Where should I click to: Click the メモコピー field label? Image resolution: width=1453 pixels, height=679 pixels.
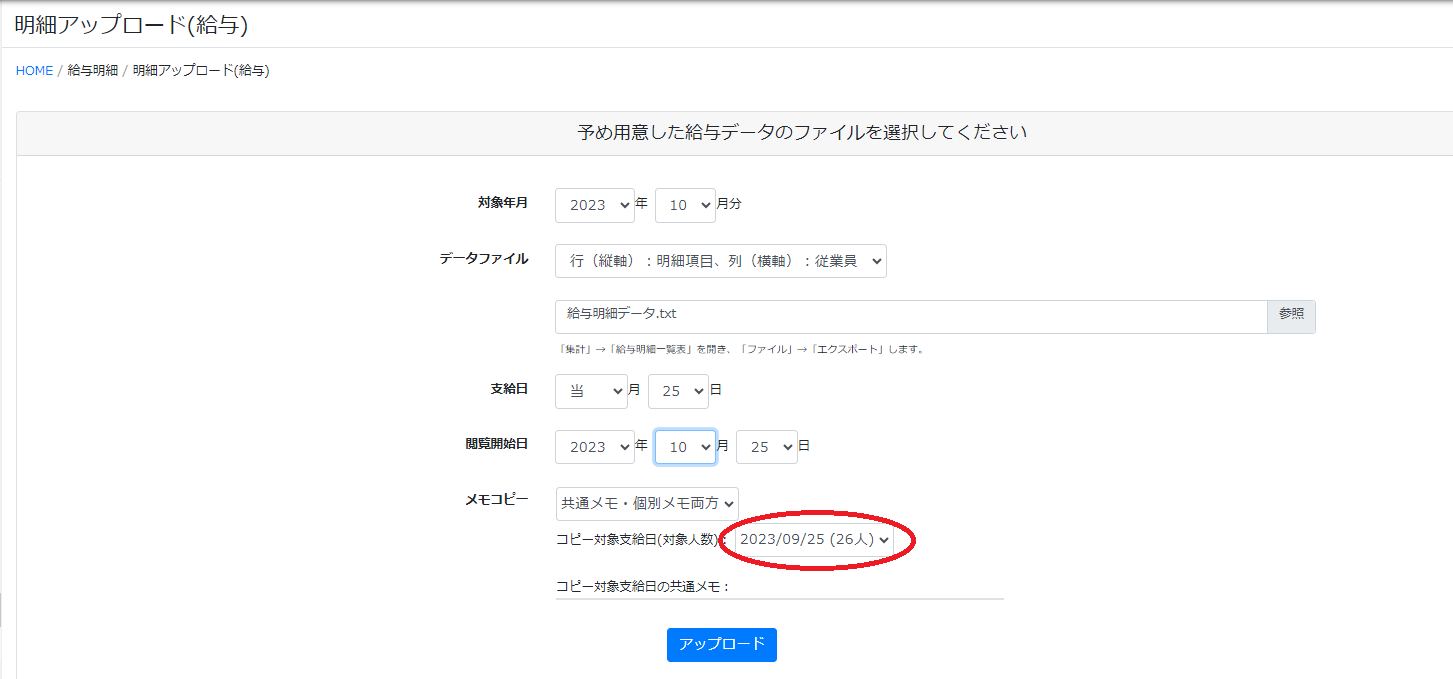coord(497,499)
